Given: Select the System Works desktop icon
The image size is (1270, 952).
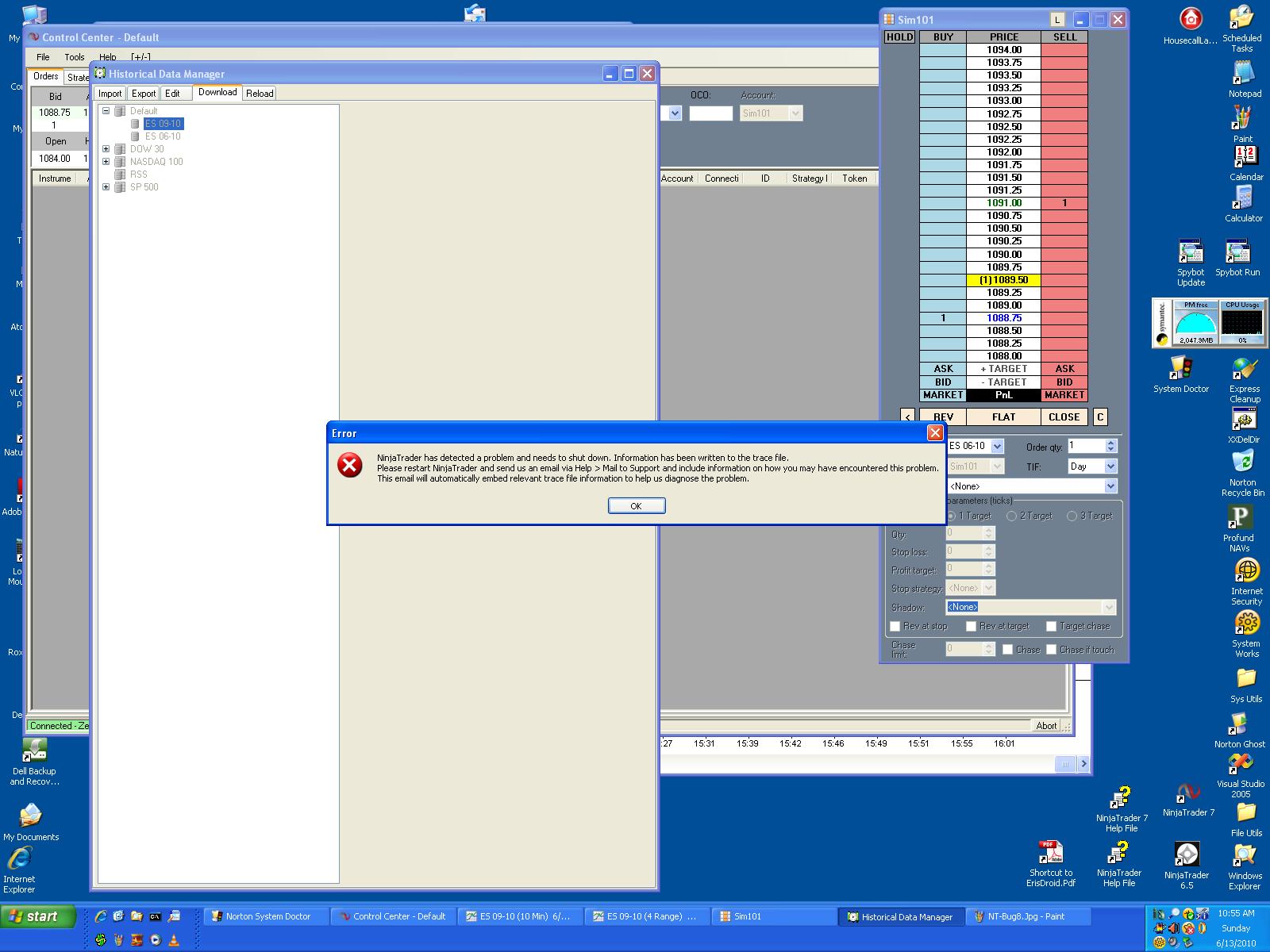Looking at the screenshot, I should [x=1246, y=635].
